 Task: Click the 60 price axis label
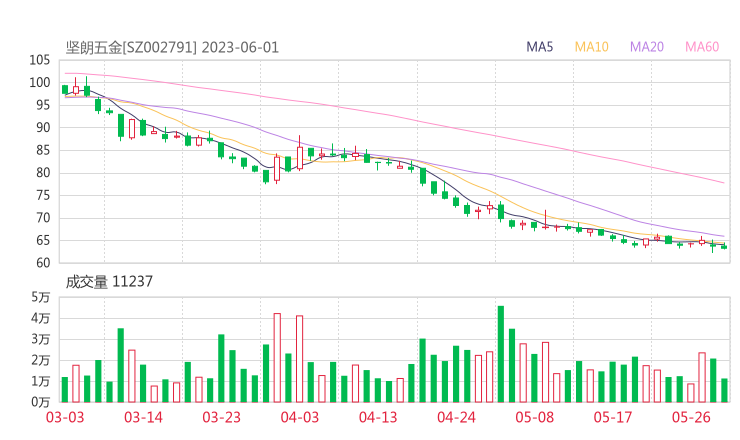pos(43,262)
